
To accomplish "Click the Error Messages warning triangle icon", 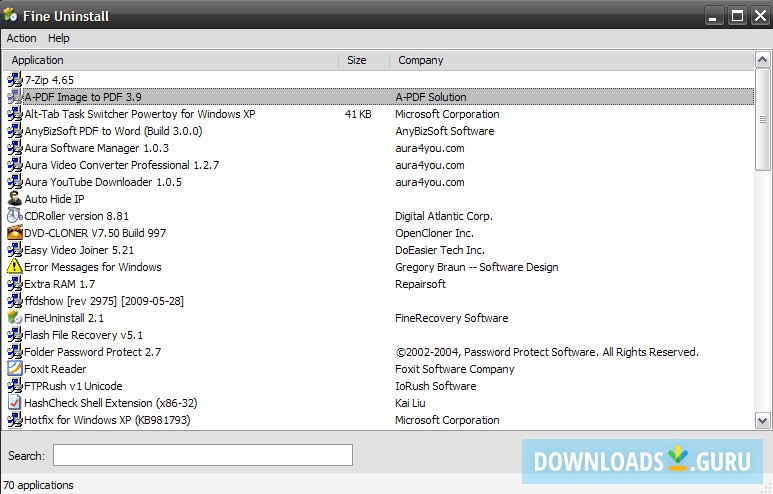I will tap(15, 267).
